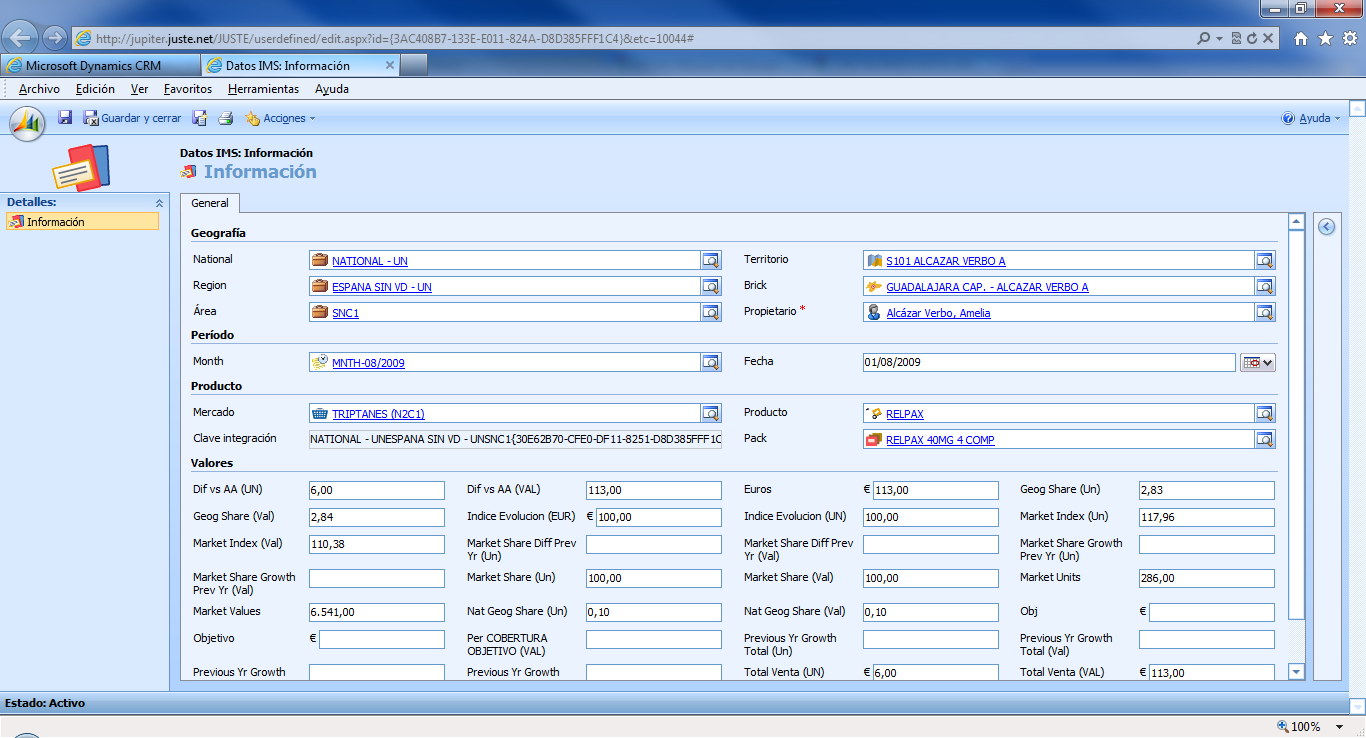This screenshot has width=1366, height=738.
Task: Open the address bar URL history dropdown
Action: 1220,38
